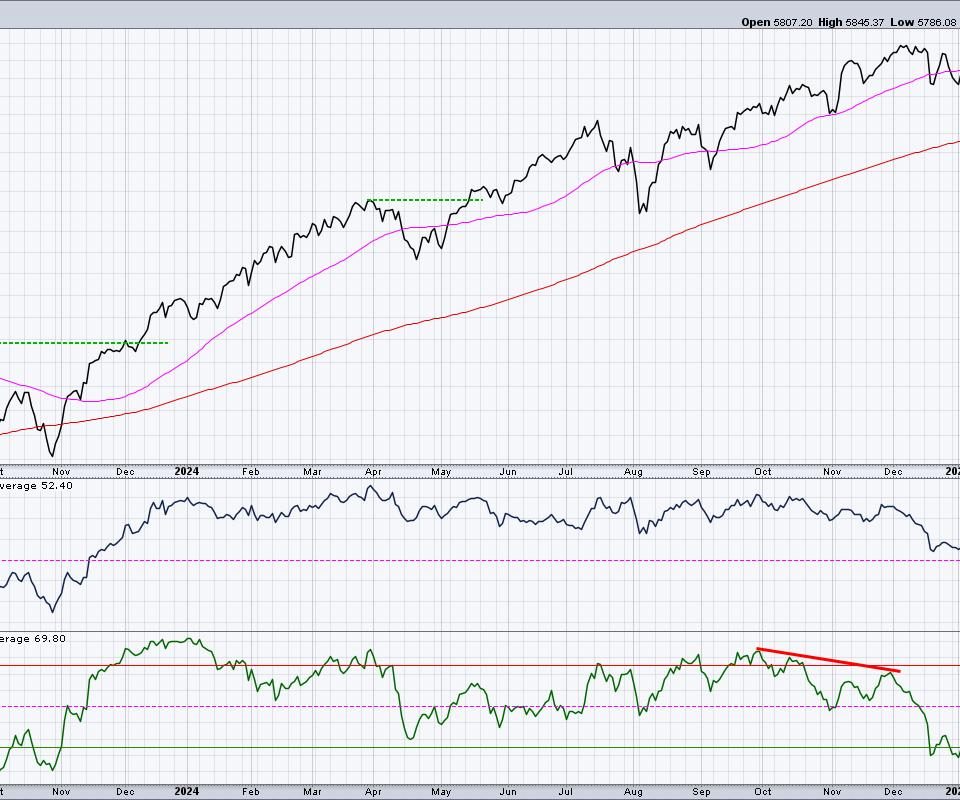Select the green dashed resistance line starting in April
The image size is (960, 800).
424,200
